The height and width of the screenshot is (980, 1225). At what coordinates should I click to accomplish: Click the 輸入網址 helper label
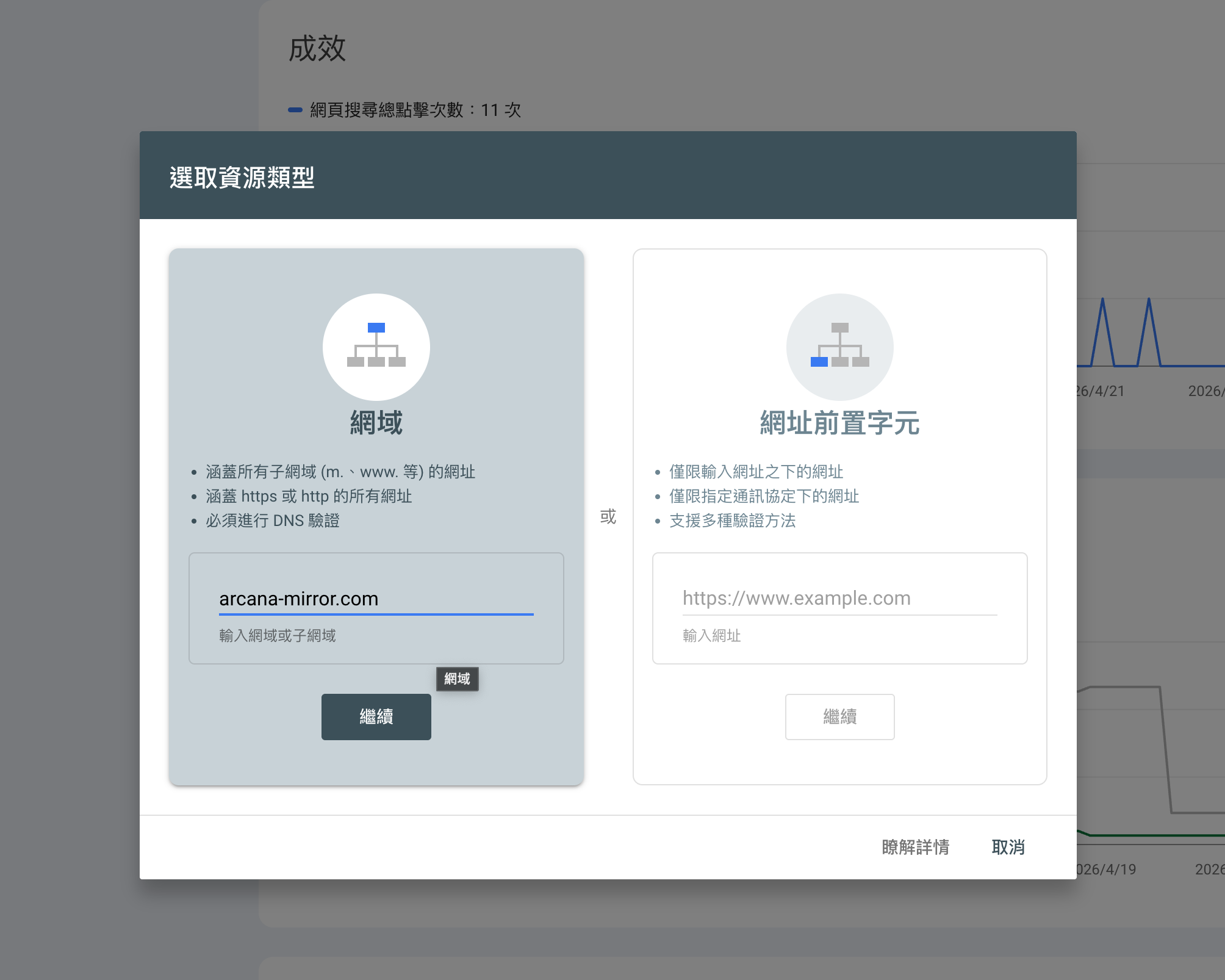click(x=712, y=636)
